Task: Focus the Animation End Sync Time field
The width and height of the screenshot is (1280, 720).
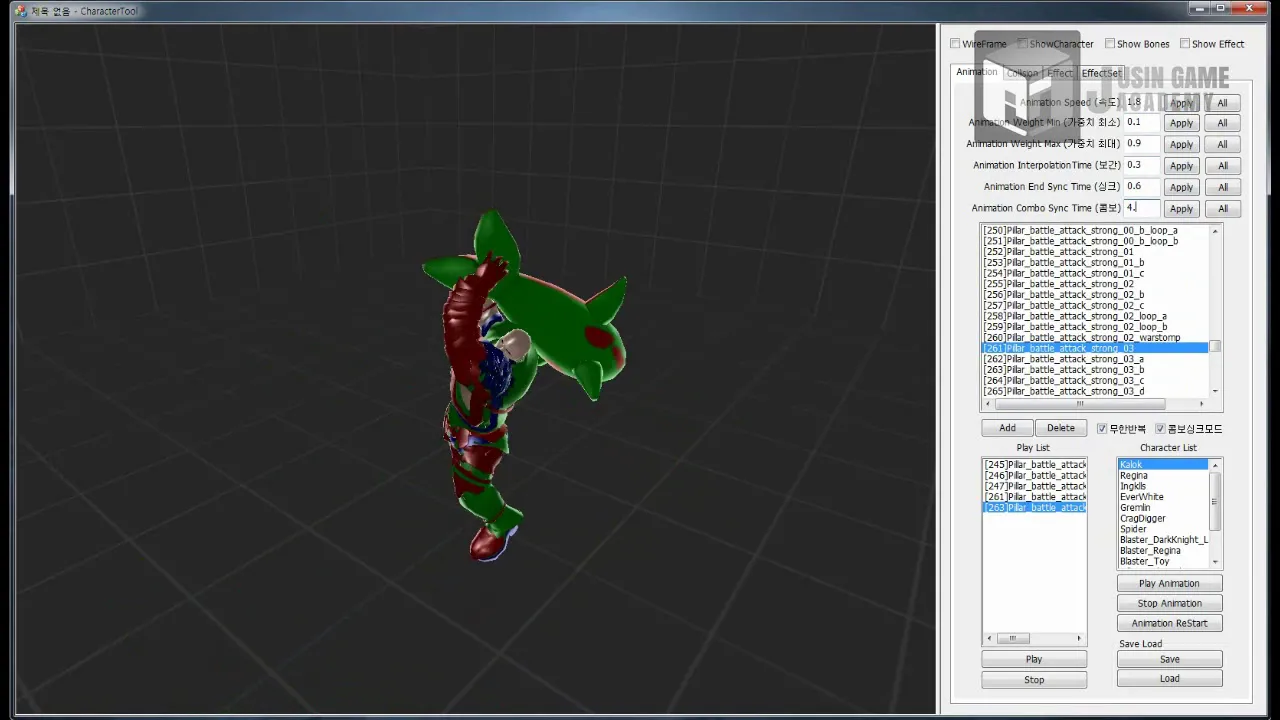Action: point(1142,186)
